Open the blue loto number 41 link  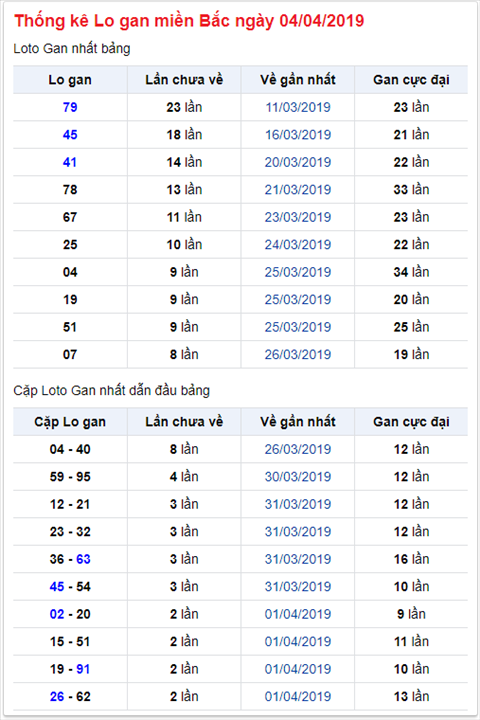pos(70,162)
